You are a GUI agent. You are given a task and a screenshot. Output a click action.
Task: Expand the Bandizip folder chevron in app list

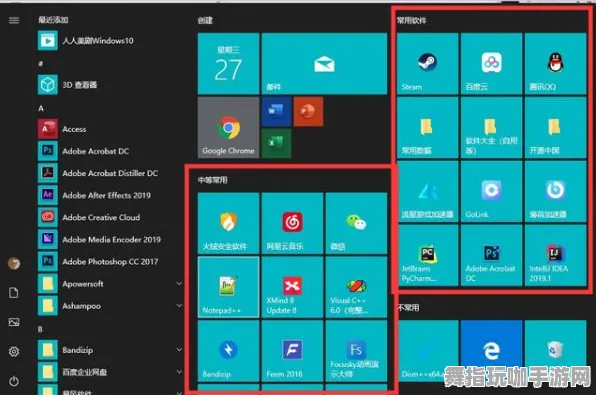tap(179, 350)
